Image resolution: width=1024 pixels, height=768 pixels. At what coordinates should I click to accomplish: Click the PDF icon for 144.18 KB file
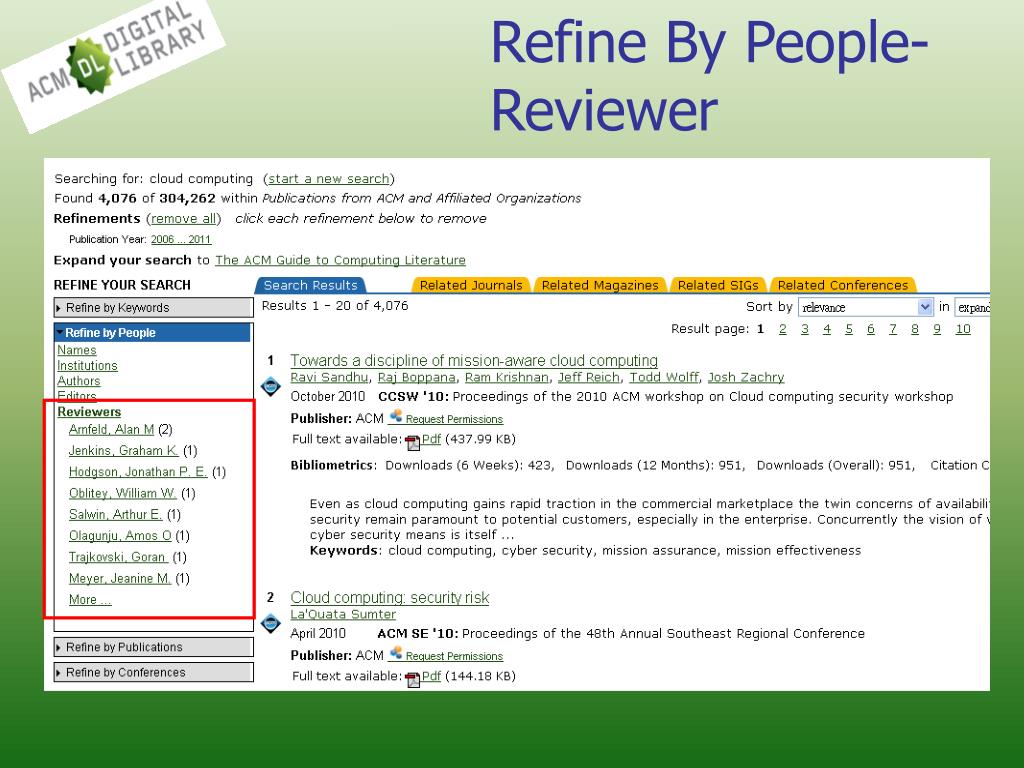(413, 680)
